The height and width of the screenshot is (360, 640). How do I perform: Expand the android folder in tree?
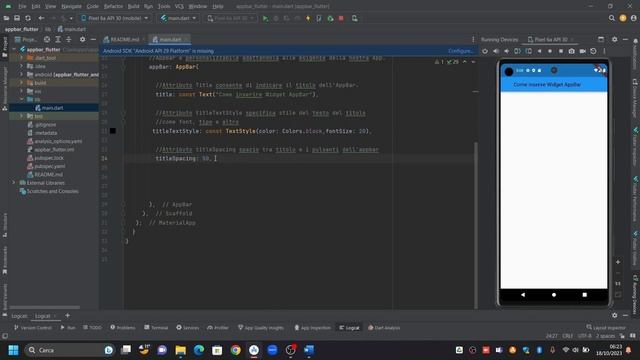(21, 75)
